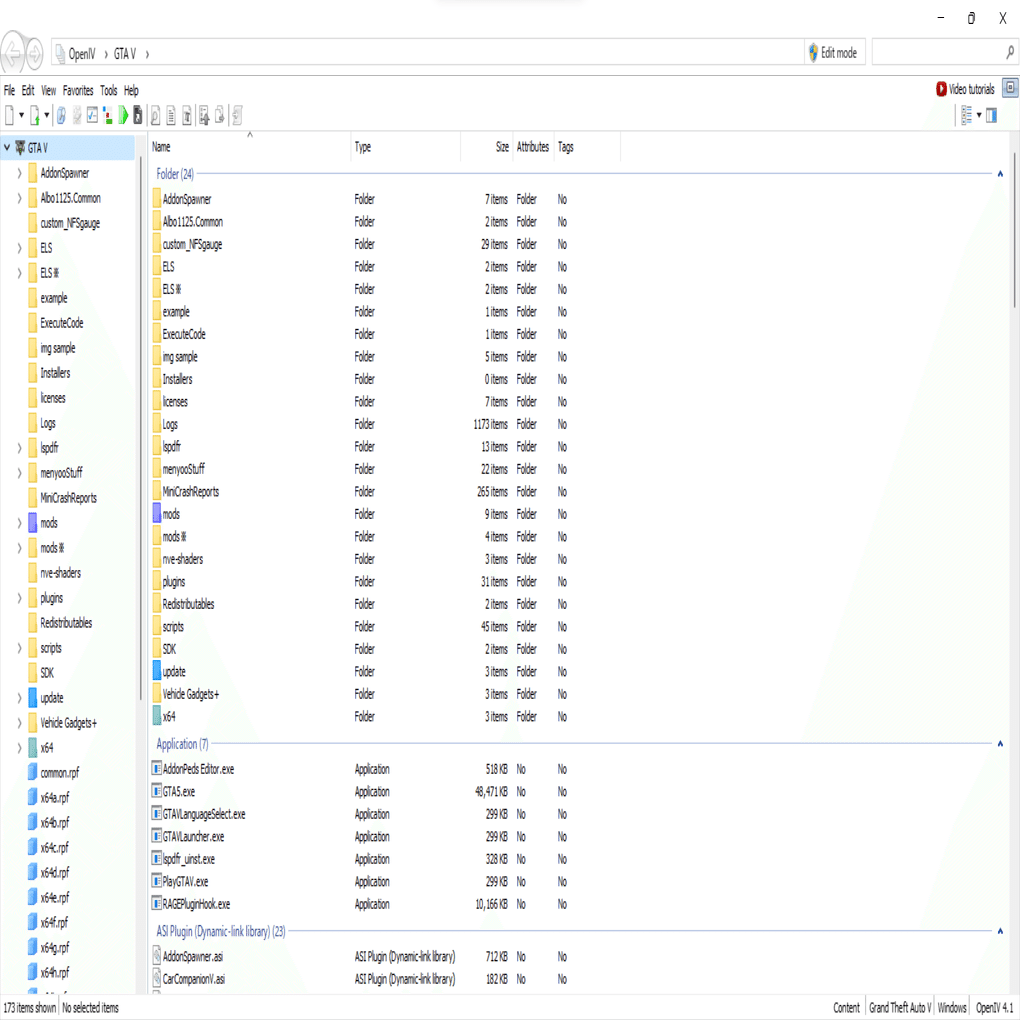Click the GTA V root icon in tree
Image resolution: width=1020 pixels, height=1020 pixels.
point(20,148)
